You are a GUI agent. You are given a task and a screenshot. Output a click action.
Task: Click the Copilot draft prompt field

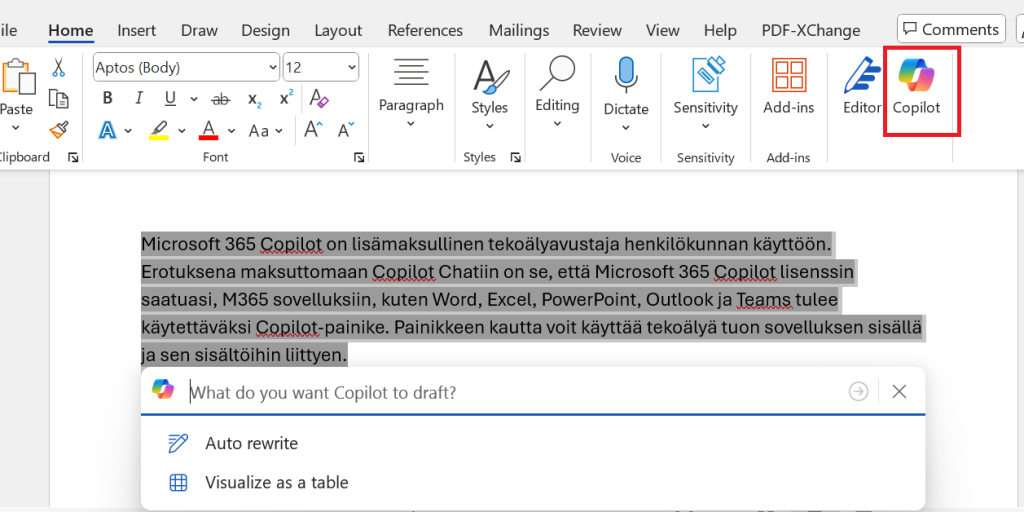coord(510,392)
